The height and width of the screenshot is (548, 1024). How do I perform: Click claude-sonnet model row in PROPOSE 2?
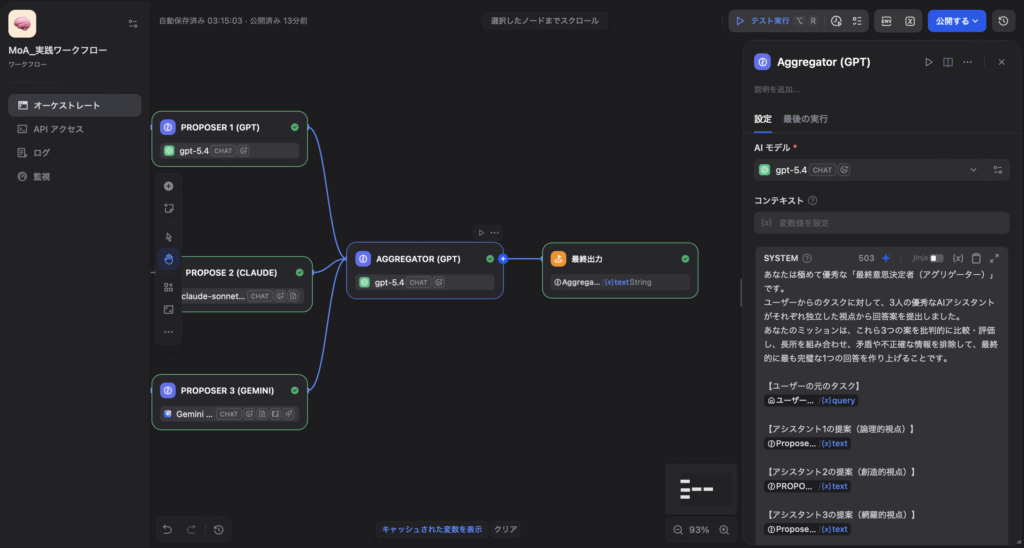pyautogui.click(x=241, y=296)
